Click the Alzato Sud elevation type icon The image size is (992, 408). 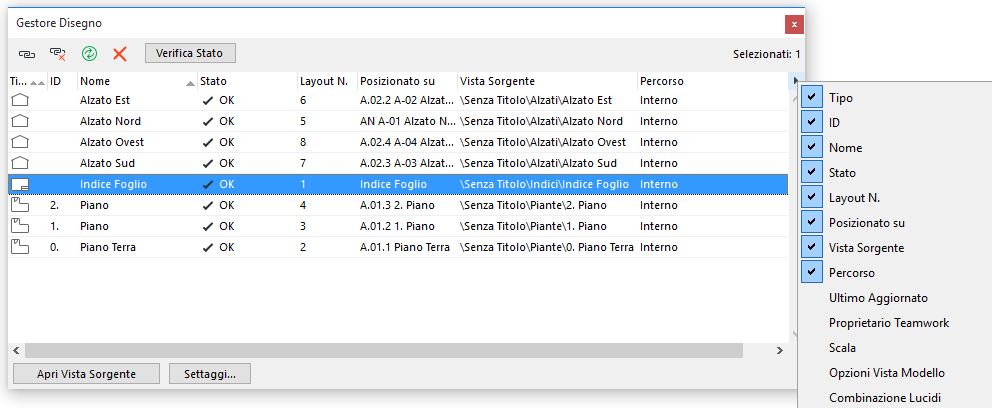(x=20, y=163)
